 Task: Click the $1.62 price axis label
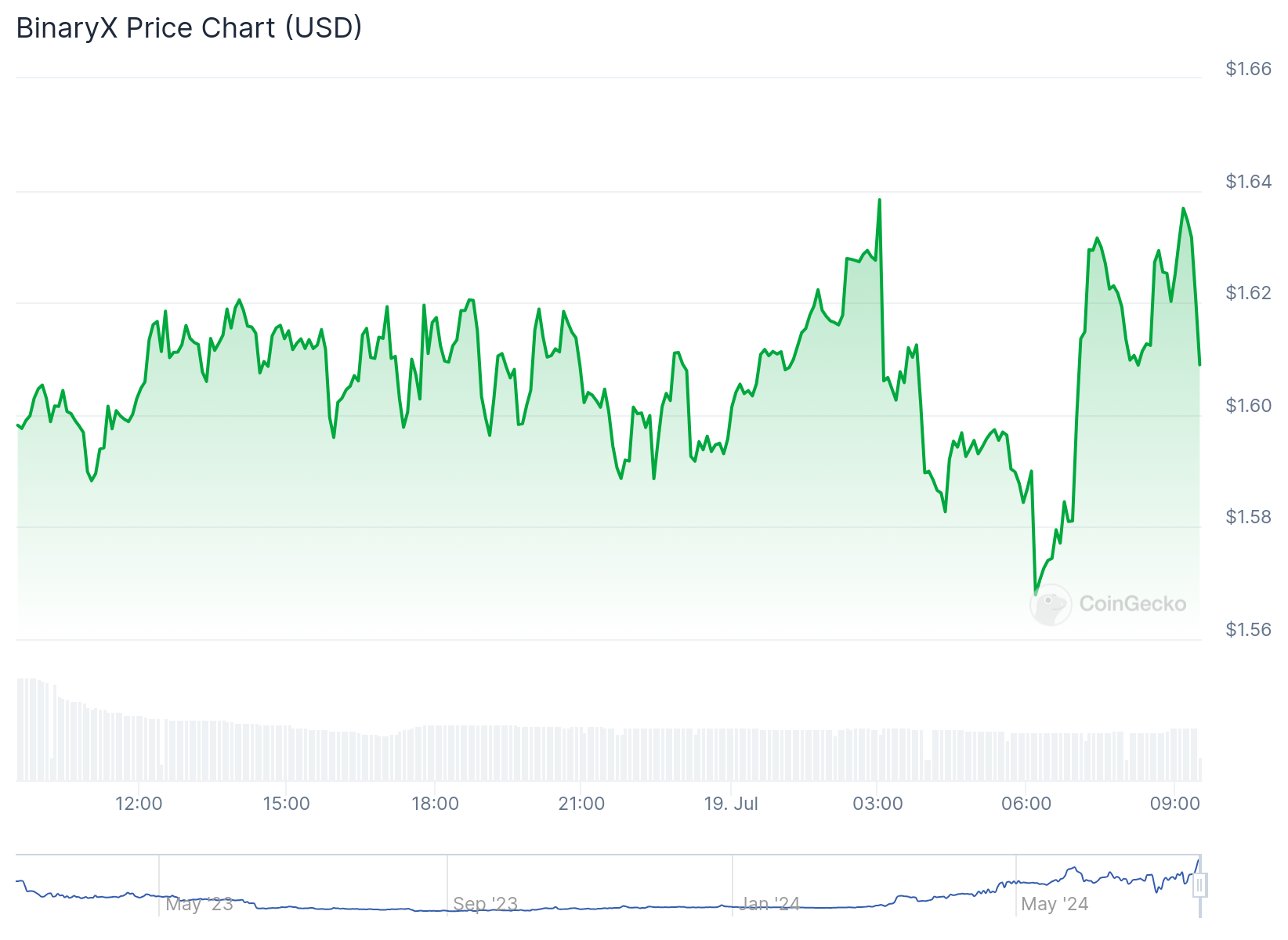pos(1249,293)
